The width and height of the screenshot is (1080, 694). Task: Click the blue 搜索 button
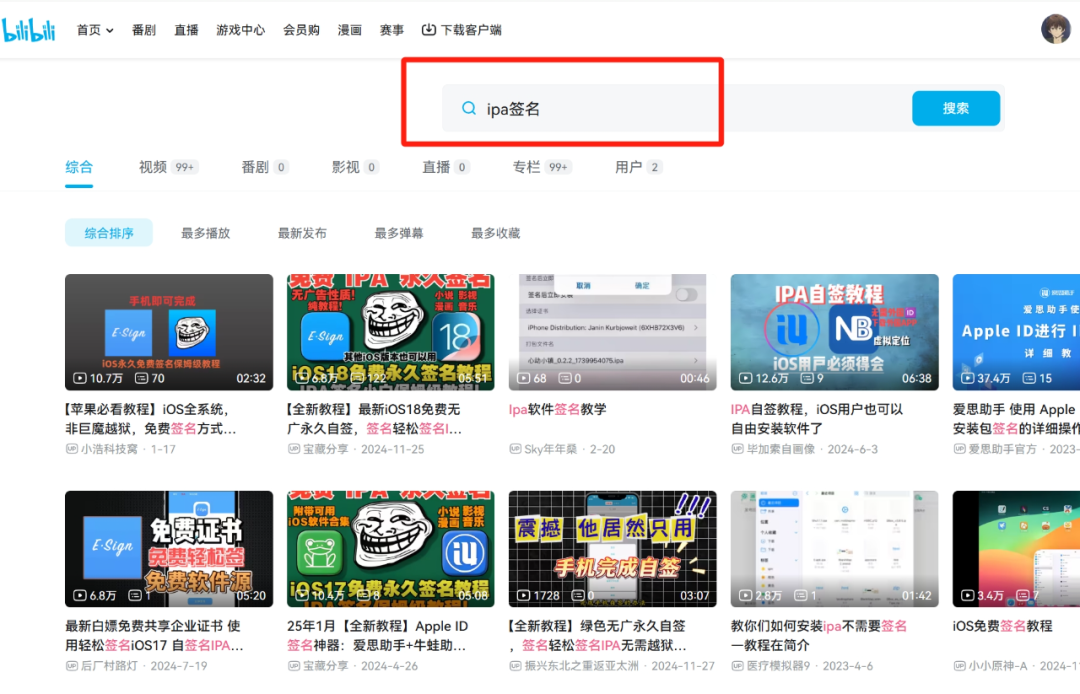coord(955,108)
